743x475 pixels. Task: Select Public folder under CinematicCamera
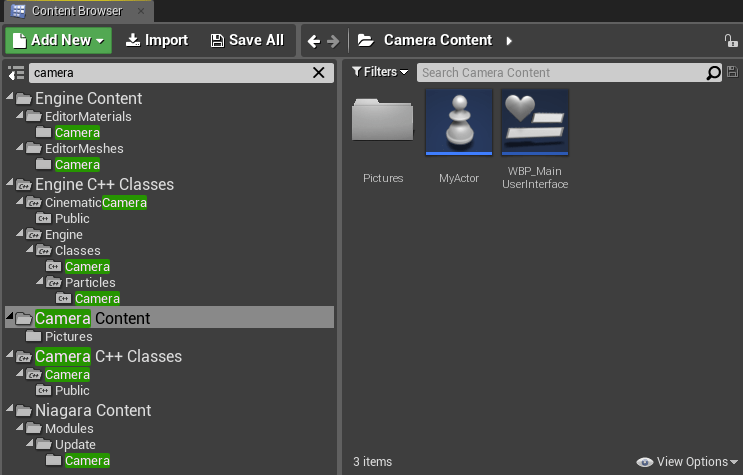(72, 219)
